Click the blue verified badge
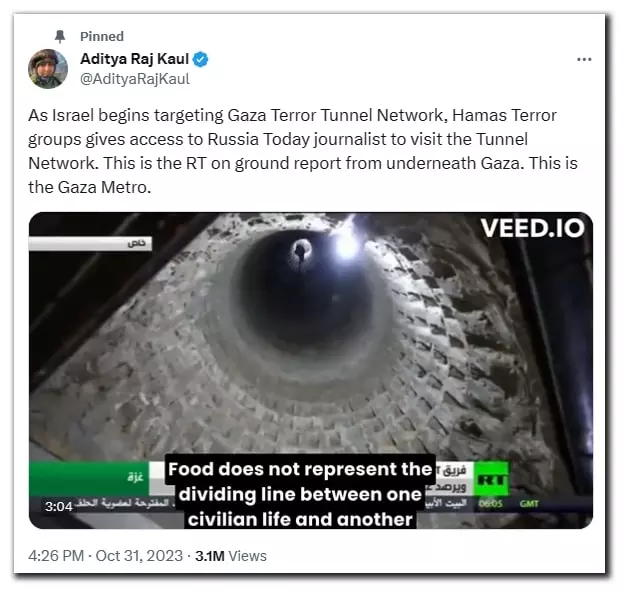Viewport: 624px width, 592px height. point(200,60)
